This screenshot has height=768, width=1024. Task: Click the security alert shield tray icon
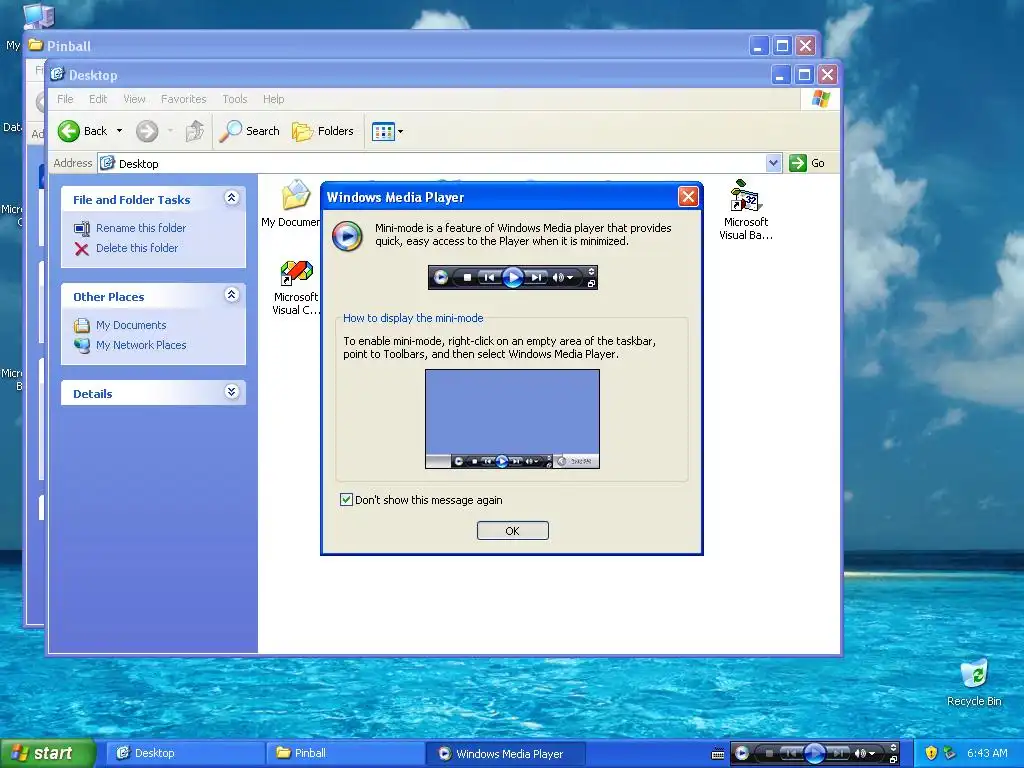(932, 753)
